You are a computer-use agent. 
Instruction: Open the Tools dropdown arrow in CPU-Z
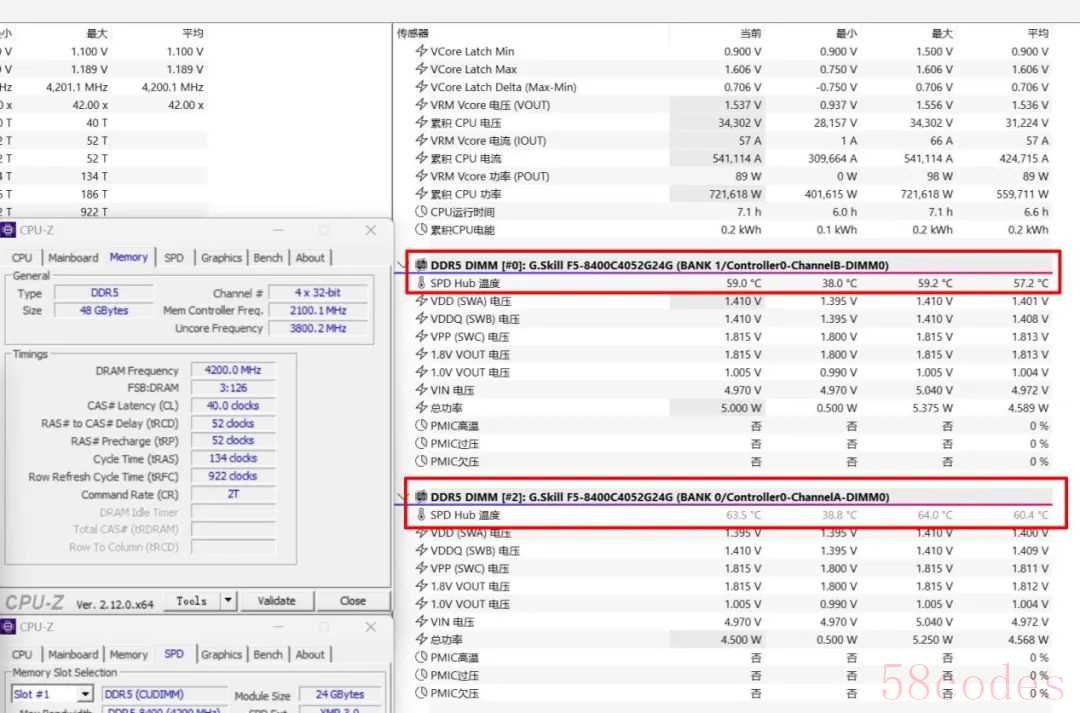tap(228, 601)
